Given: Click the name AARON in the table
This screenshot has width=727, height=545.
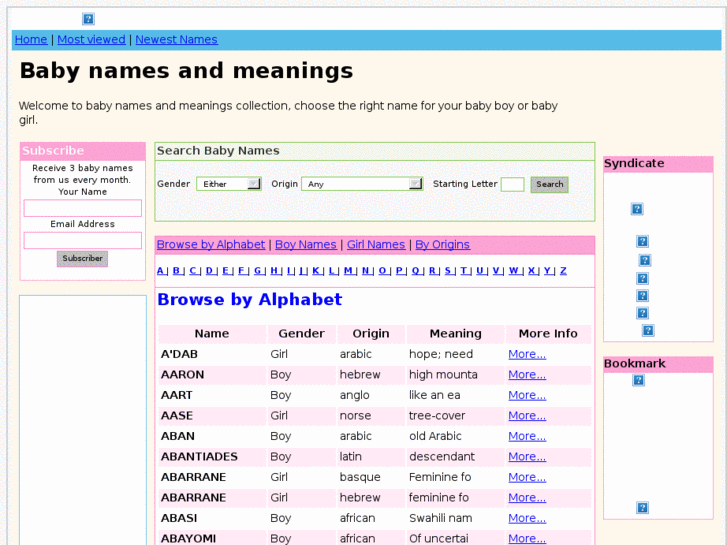Looking at the screenshot, I should (x=182, y=374).
